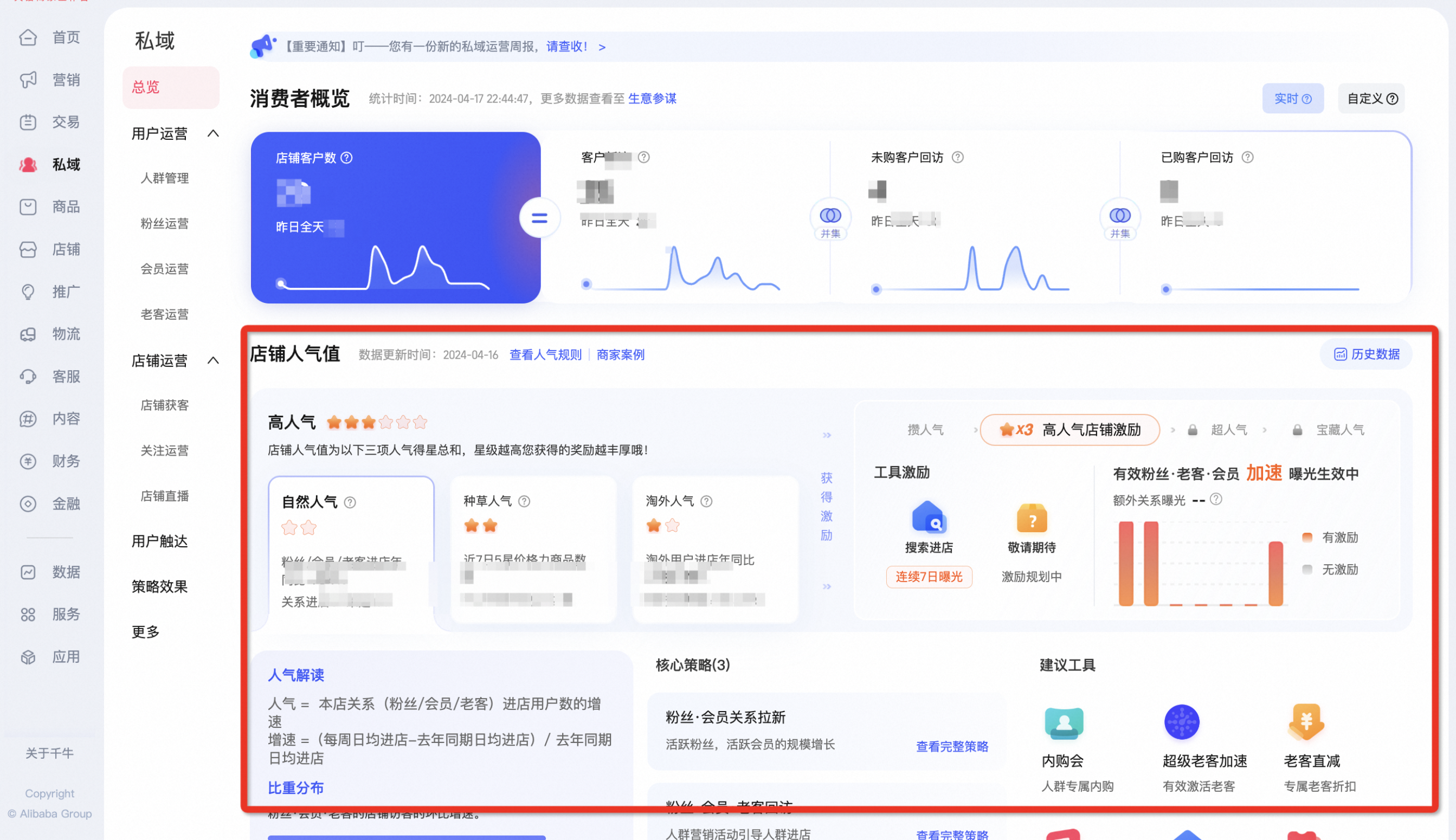This screenshot has height=840, width=1456.
Task: Click the help icon beside 未购客户回访
Action: tap(958, 158)
